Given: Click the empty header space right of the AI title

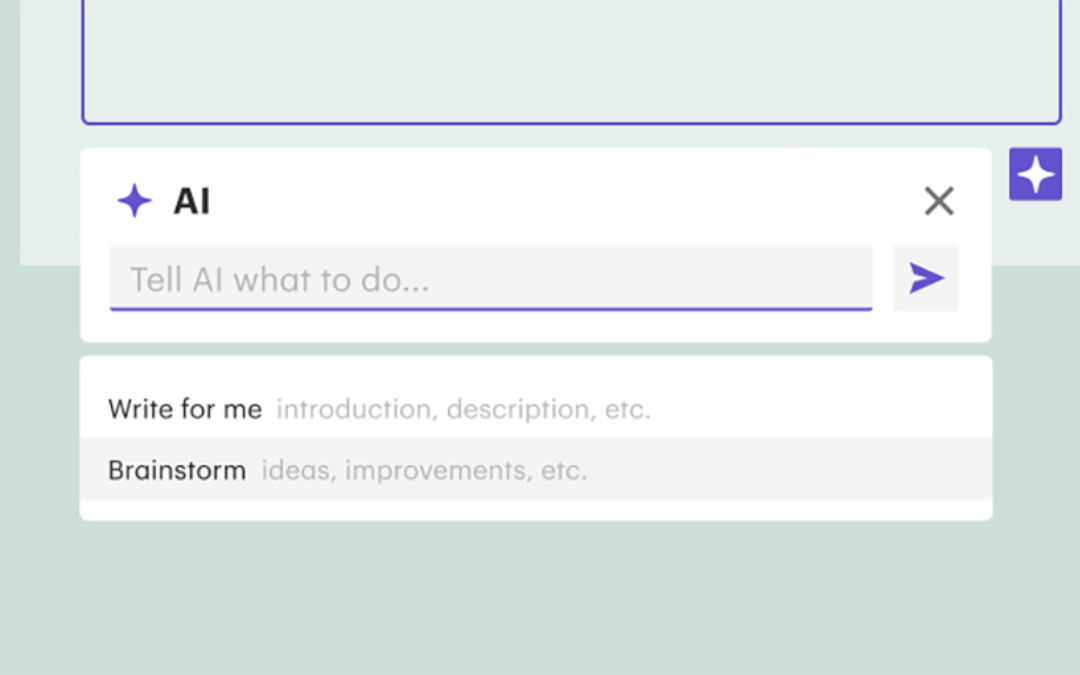Looking at the screenshot, I should point(560,201).
